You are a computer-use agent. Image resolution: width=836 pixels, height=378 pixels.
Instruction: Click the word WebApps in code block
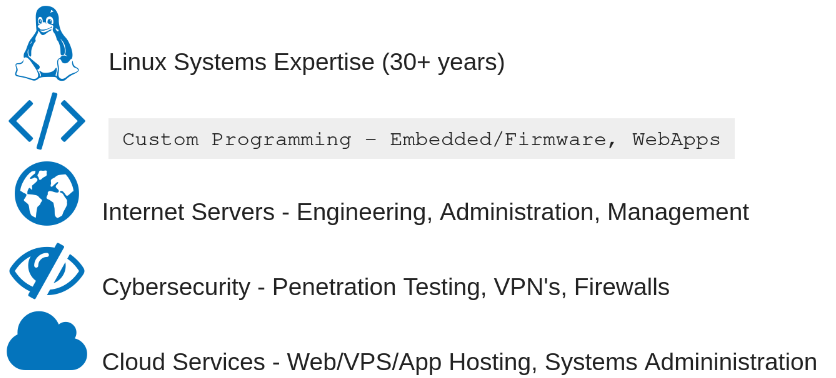coord(677,140)
